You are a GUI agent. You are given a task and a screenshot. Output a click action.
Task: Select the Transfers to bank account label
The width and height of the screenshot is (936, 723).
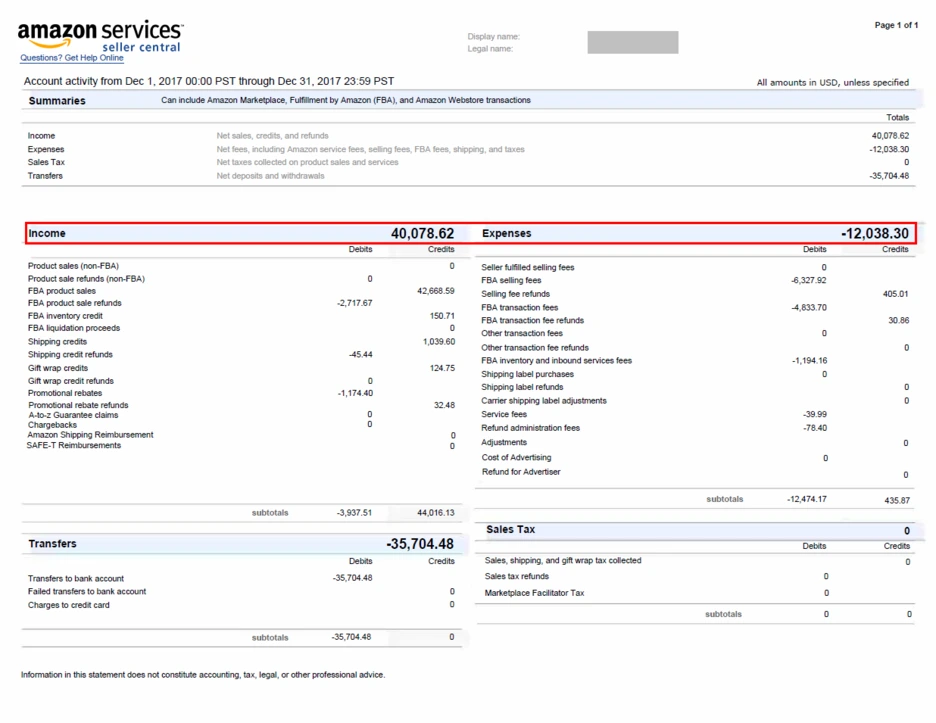(x=76, y=579)
